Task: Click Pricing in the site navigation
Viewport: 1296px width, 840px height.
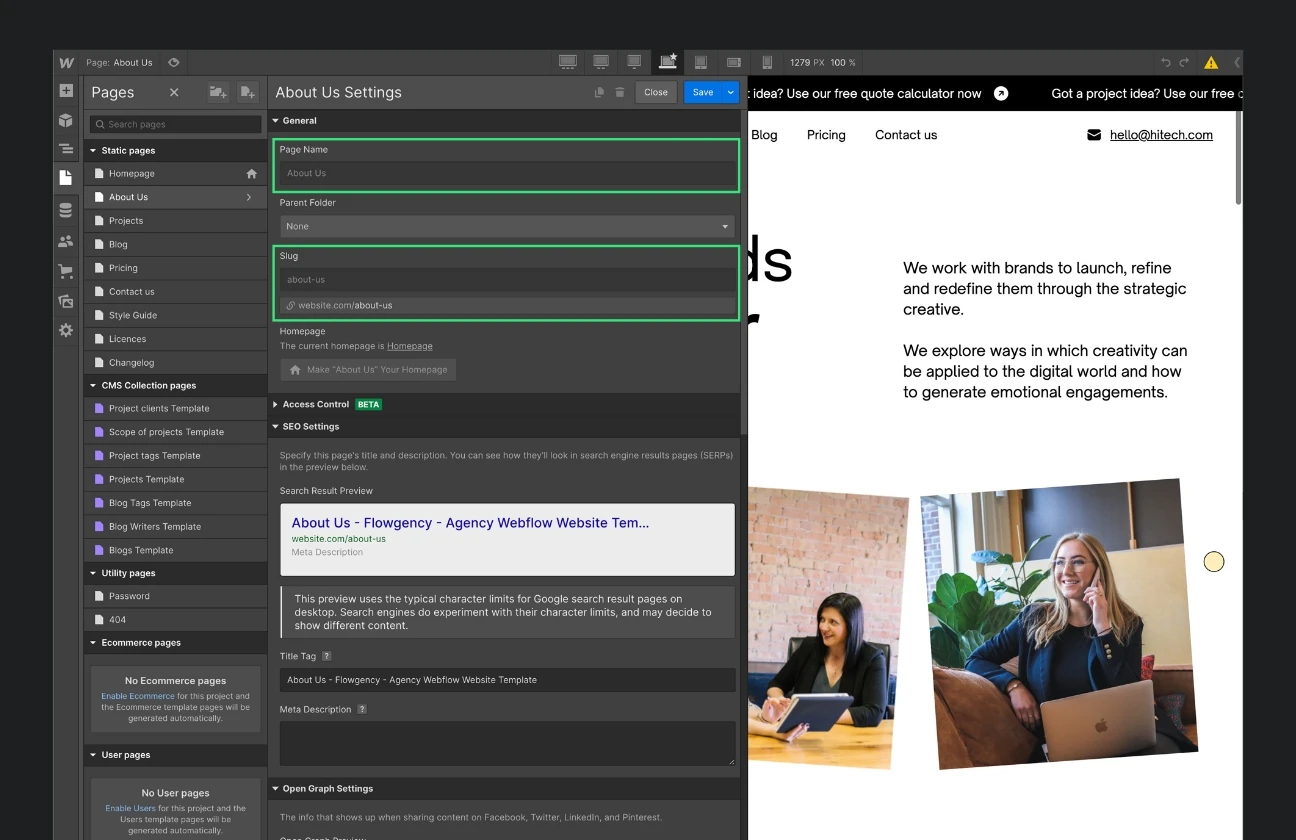Action: (826, 135)
